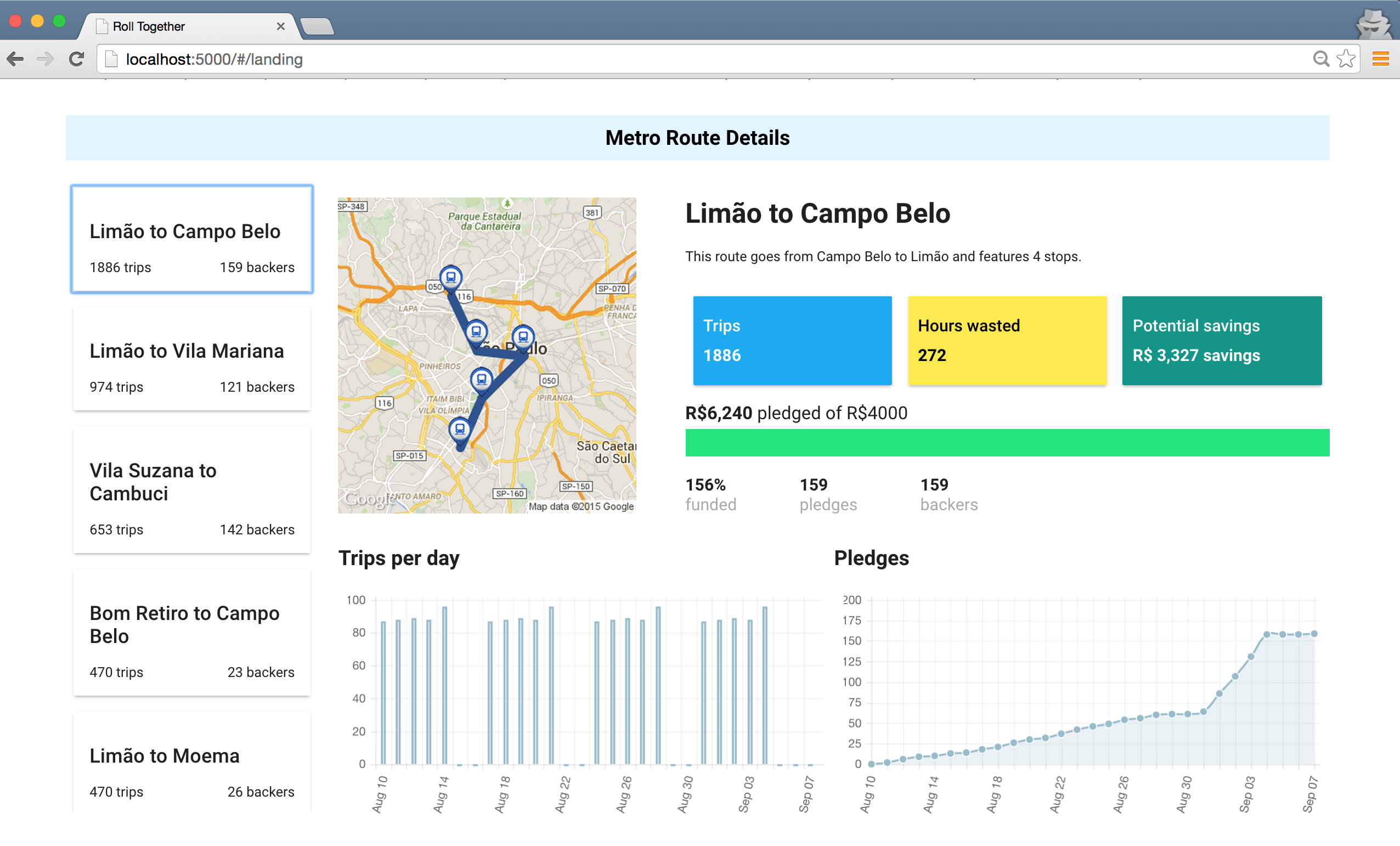The image size is (1400, 846).
Task: Click the green pledge progress bar
Action: (x=1007, y=443)
